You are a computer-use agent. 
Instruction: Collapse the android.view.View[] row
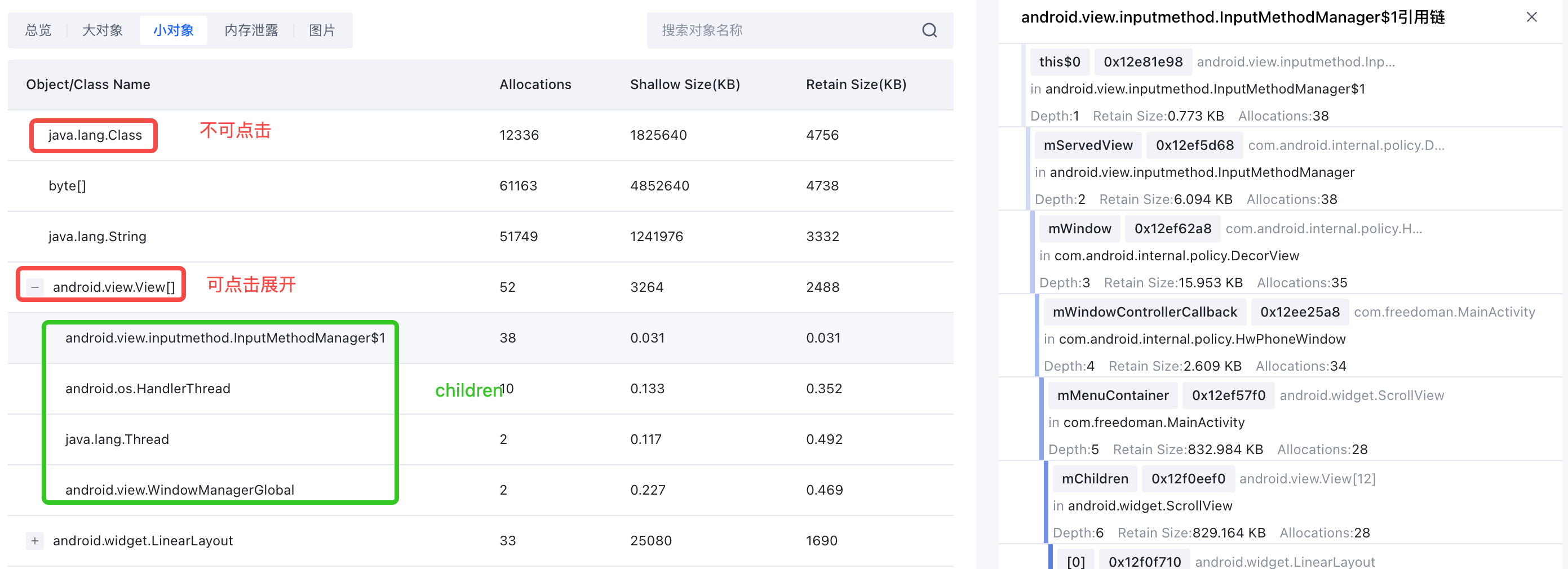(x=35, y=287)
